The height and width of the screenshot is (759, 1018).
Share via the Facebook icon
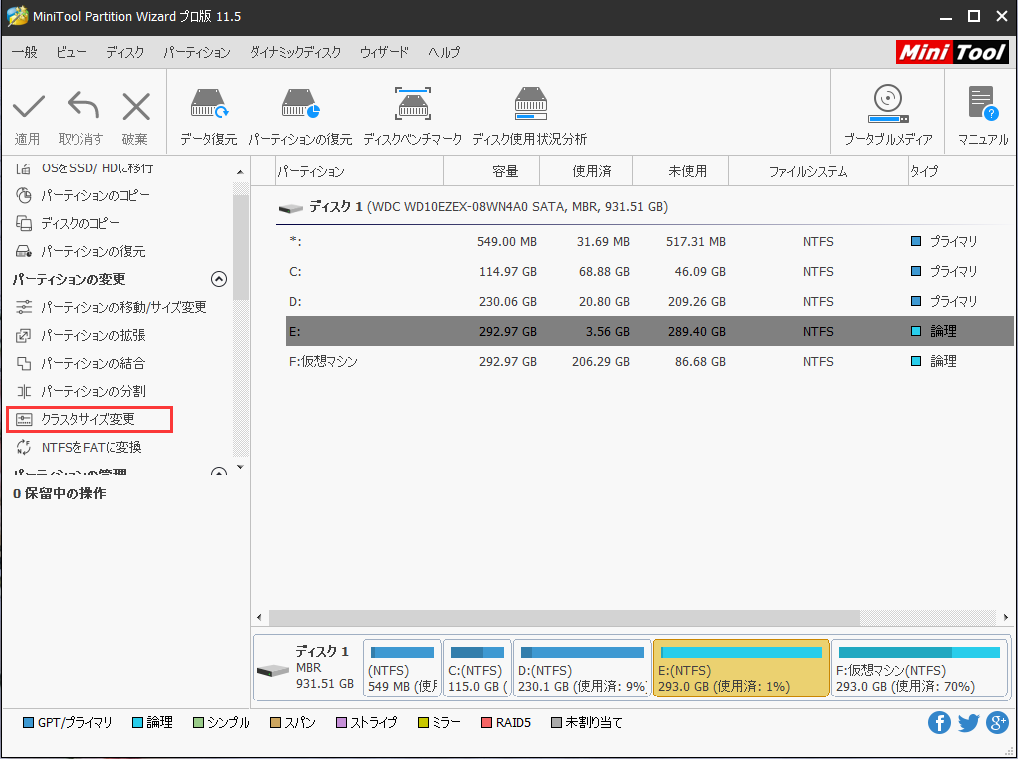(x=939, y=723)
